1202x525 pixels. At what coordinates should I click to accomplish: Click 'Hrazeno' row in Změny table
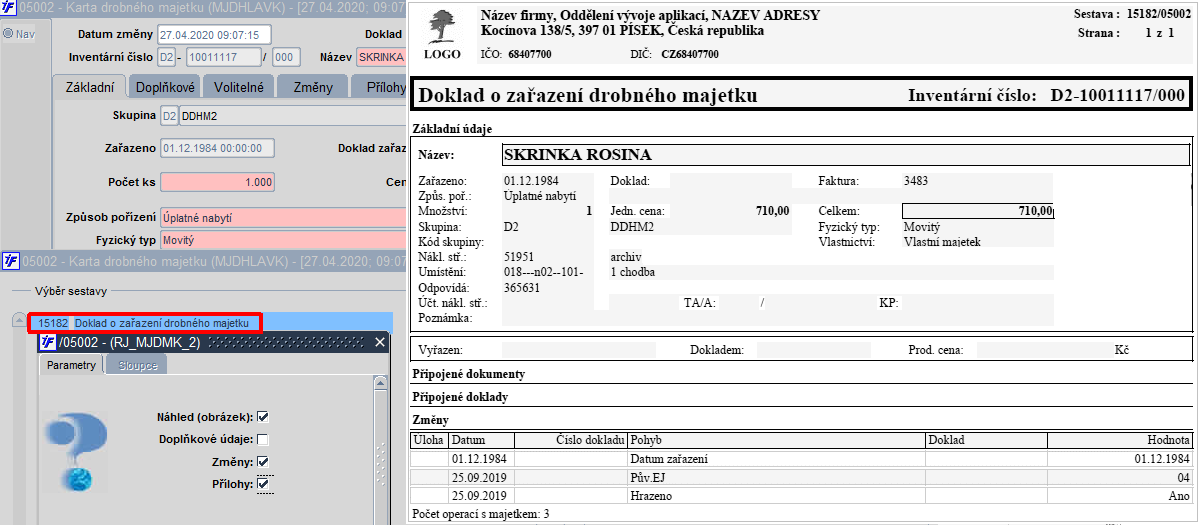click(802, 495)
